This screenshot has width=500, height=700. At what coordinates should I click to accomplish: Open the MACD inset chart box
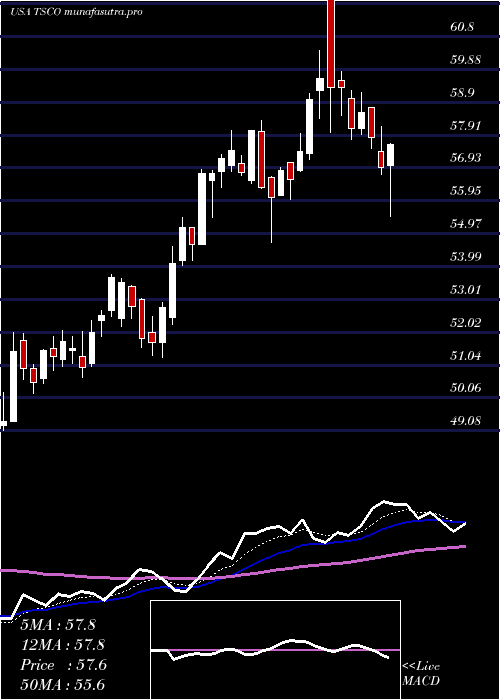(x=275, y=650)
